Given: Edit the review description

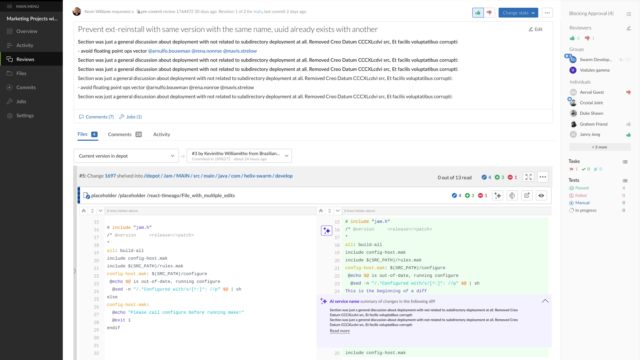Looking at the screenshot, I should click(x=536, y=29).
